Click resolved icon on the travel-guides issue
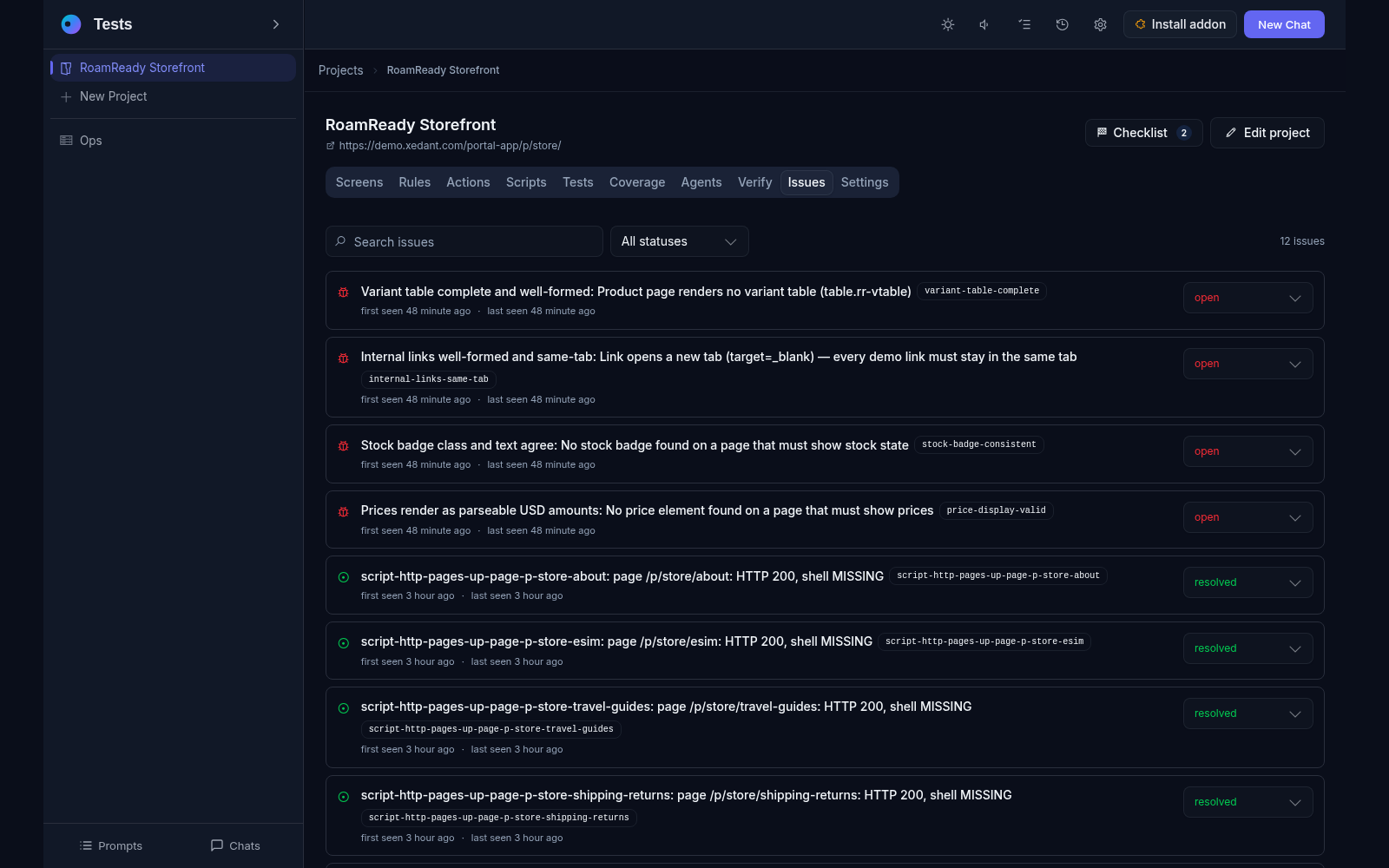This screenshot has height=868, width=1389. 344,708
